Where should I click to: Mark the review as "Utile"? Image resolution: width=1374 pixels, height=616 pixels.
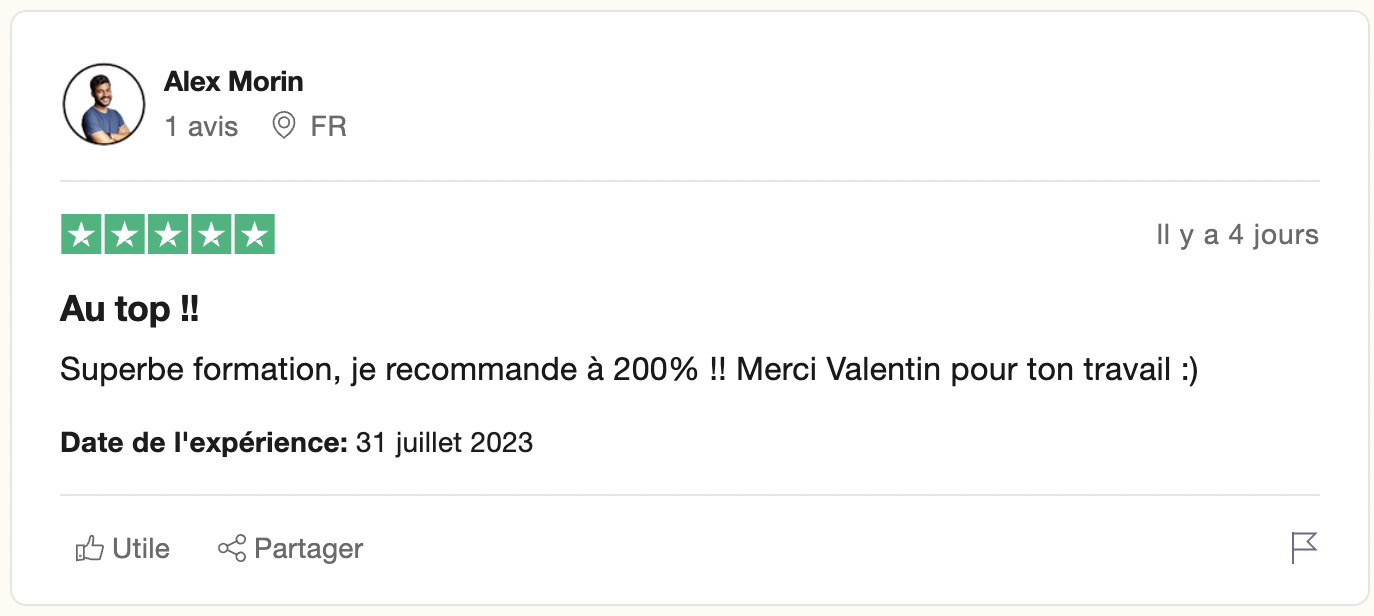coord(140,549)
